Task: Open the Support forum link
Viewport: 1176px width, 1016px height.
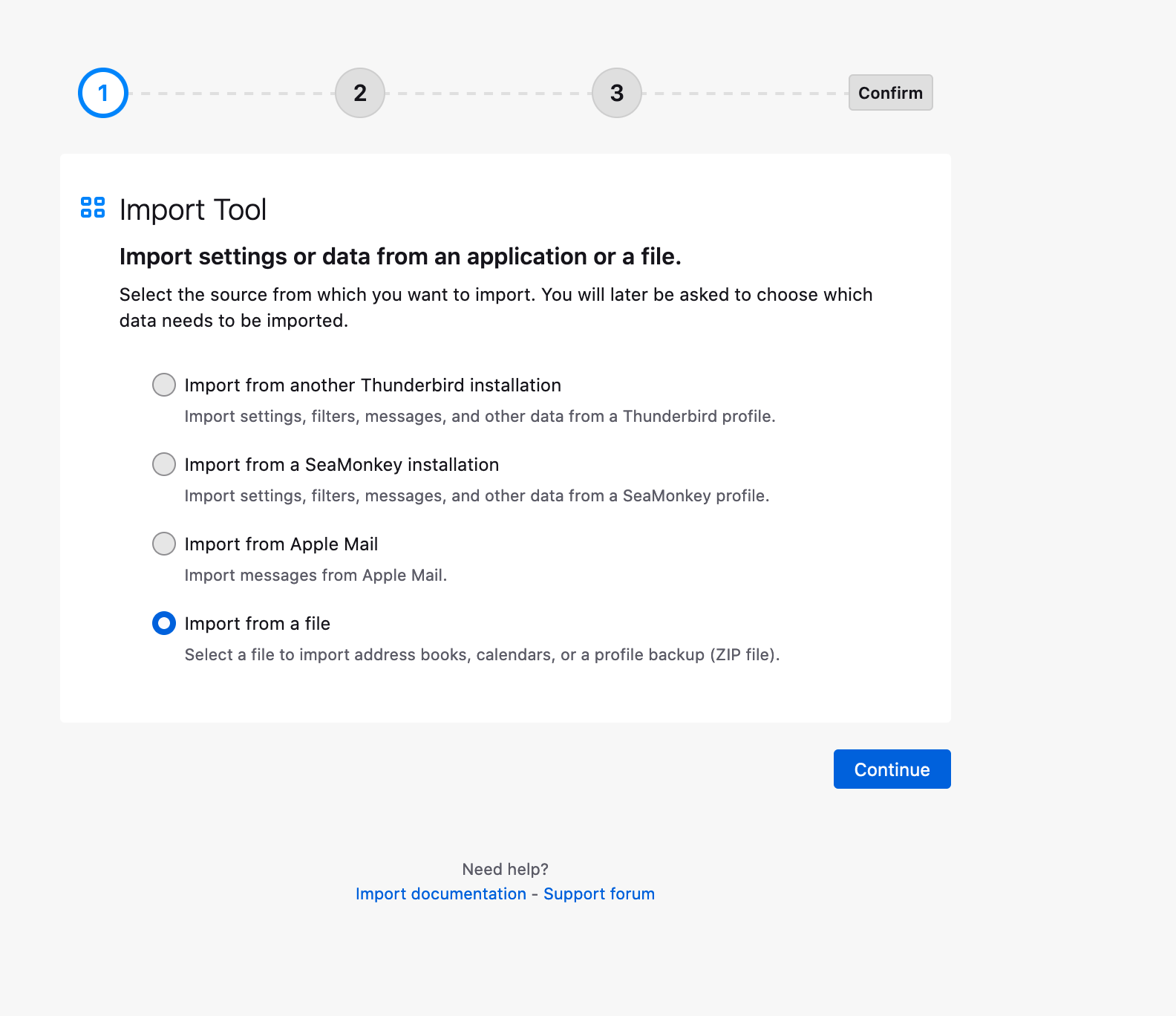Action: pyautogui.click(x=599, y=893)
